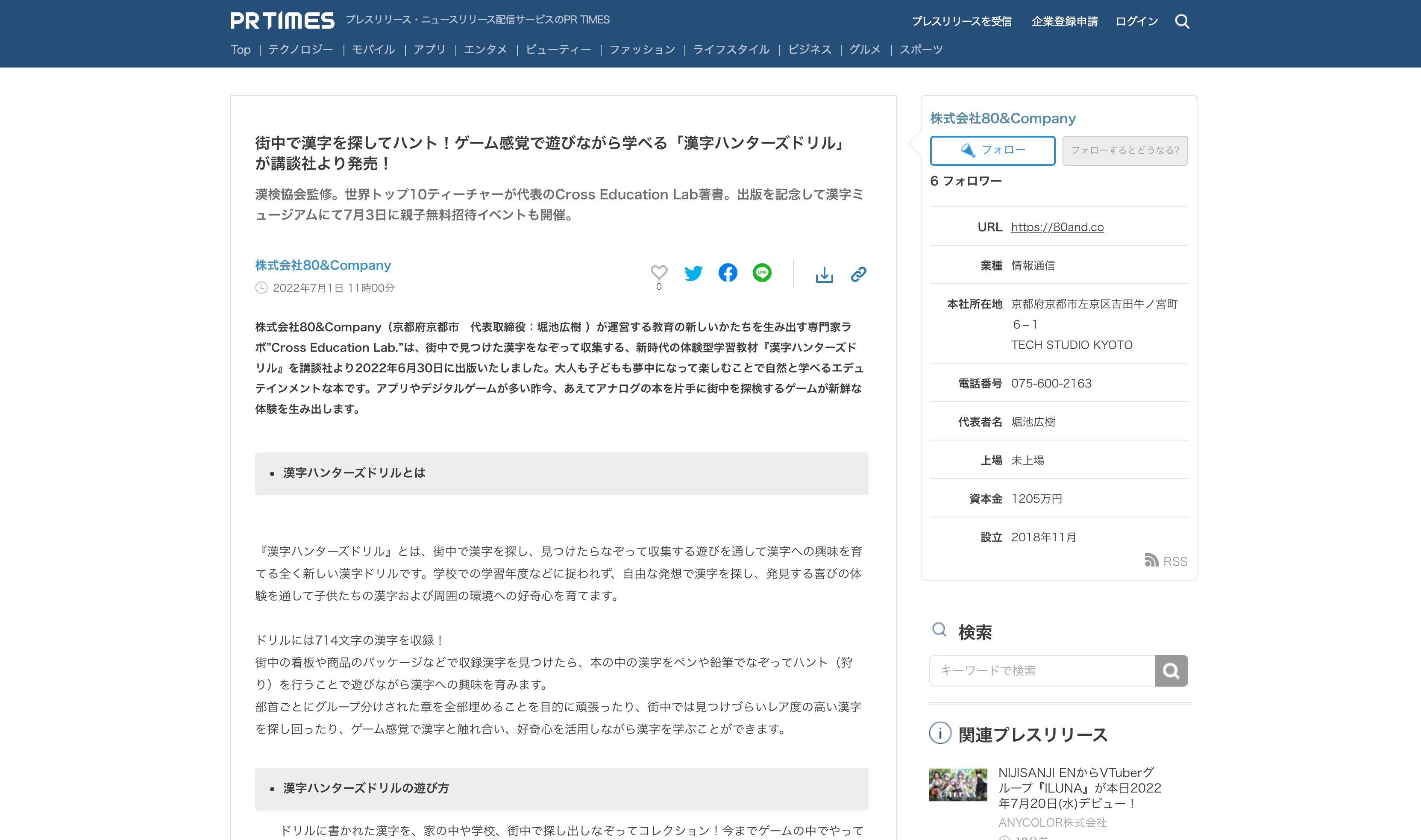This screenshot has height=840, width=1421.
Task: Share article on Facebook
Action: [728, 273]
